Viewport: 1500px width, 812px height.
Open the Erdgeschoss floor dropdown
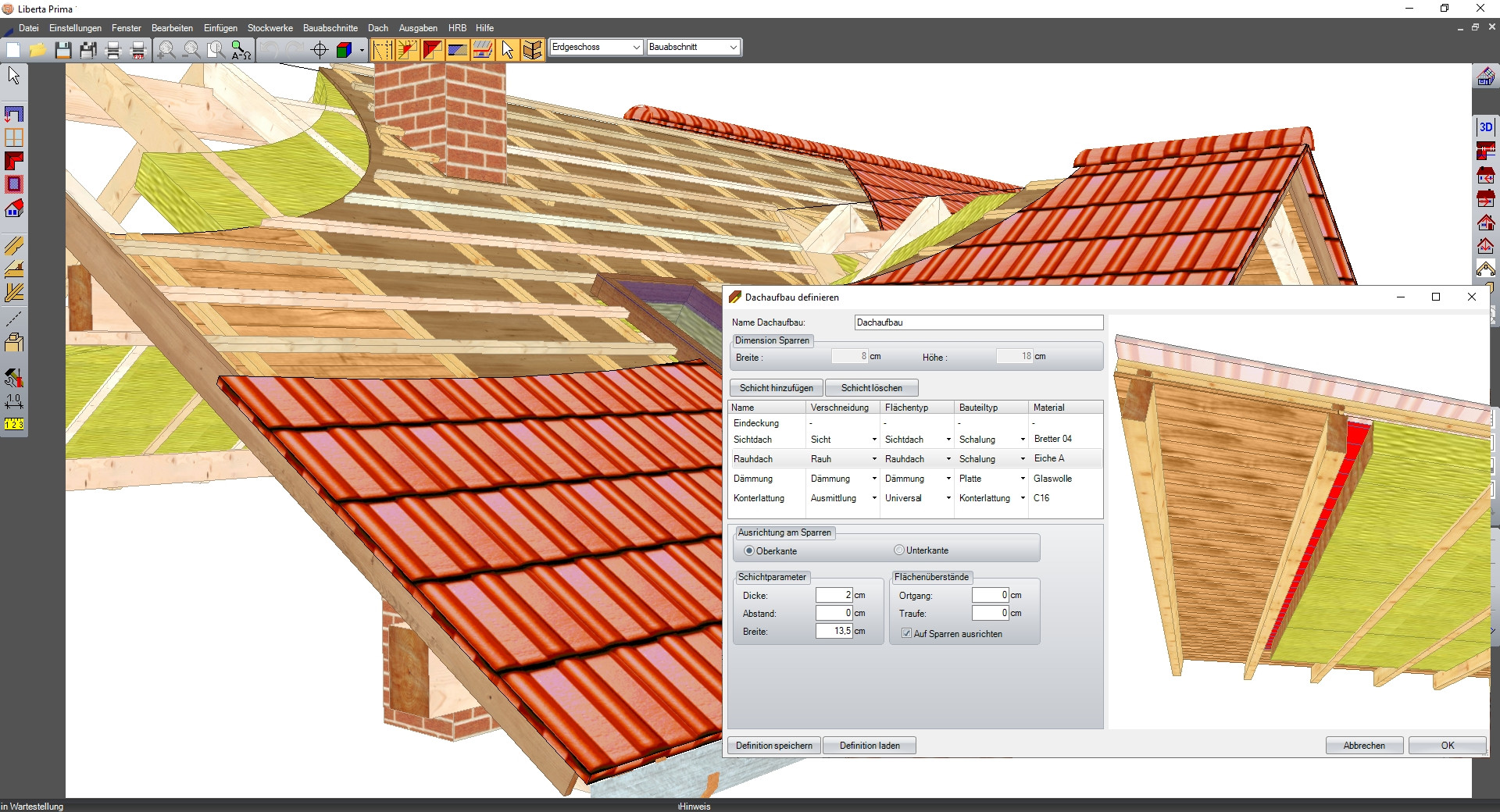pos(596,48)
